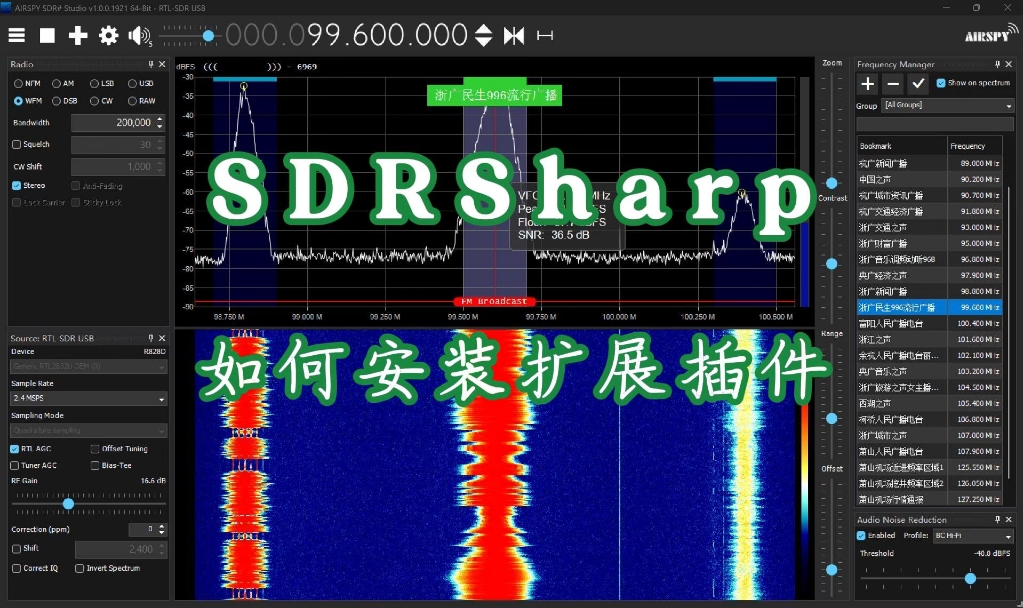Toggle RTL AGC checkbox

pos(14,449)
